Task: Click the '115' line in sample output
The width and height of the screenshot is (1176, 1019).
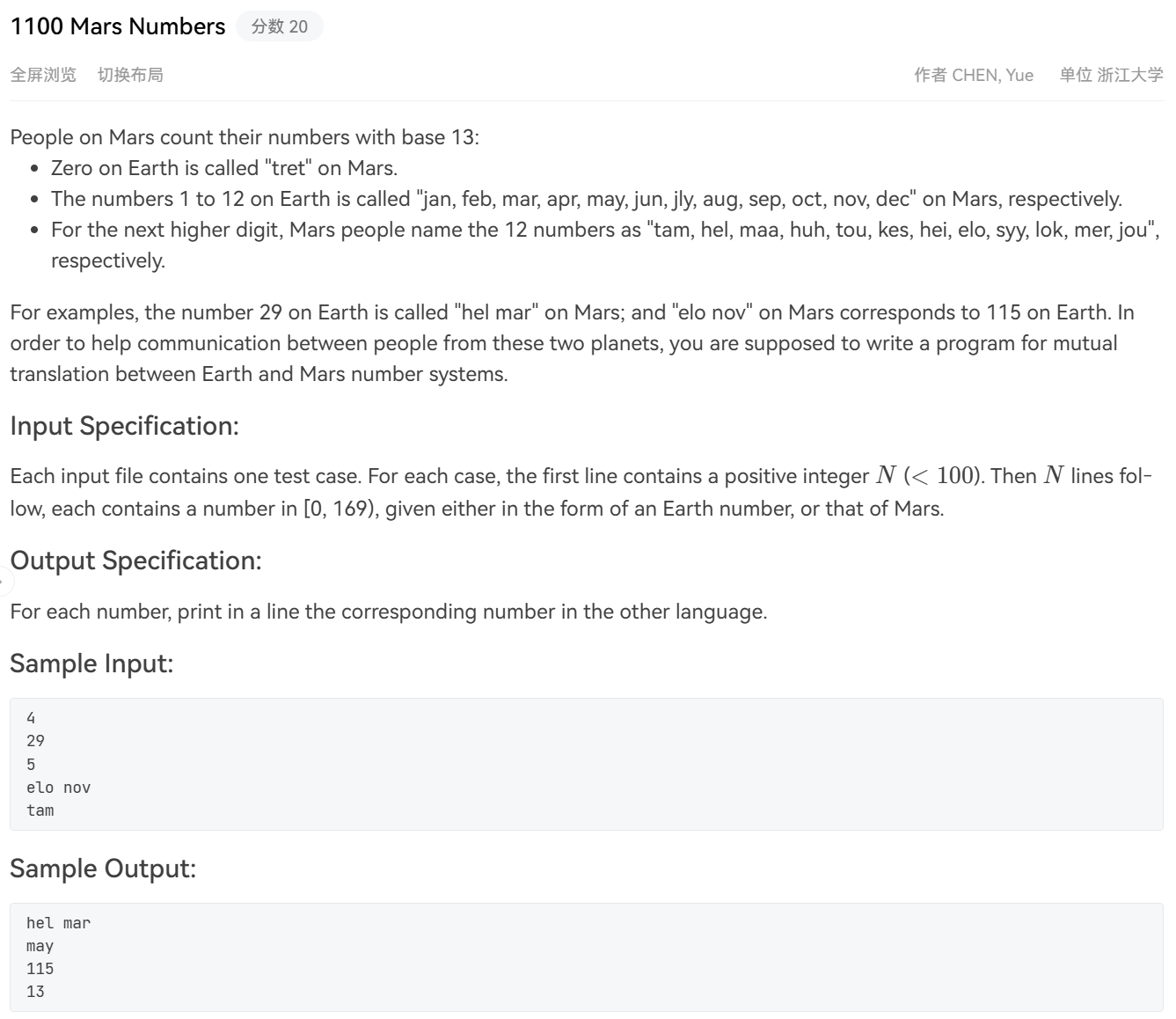Action: click(x=40, y=969)
